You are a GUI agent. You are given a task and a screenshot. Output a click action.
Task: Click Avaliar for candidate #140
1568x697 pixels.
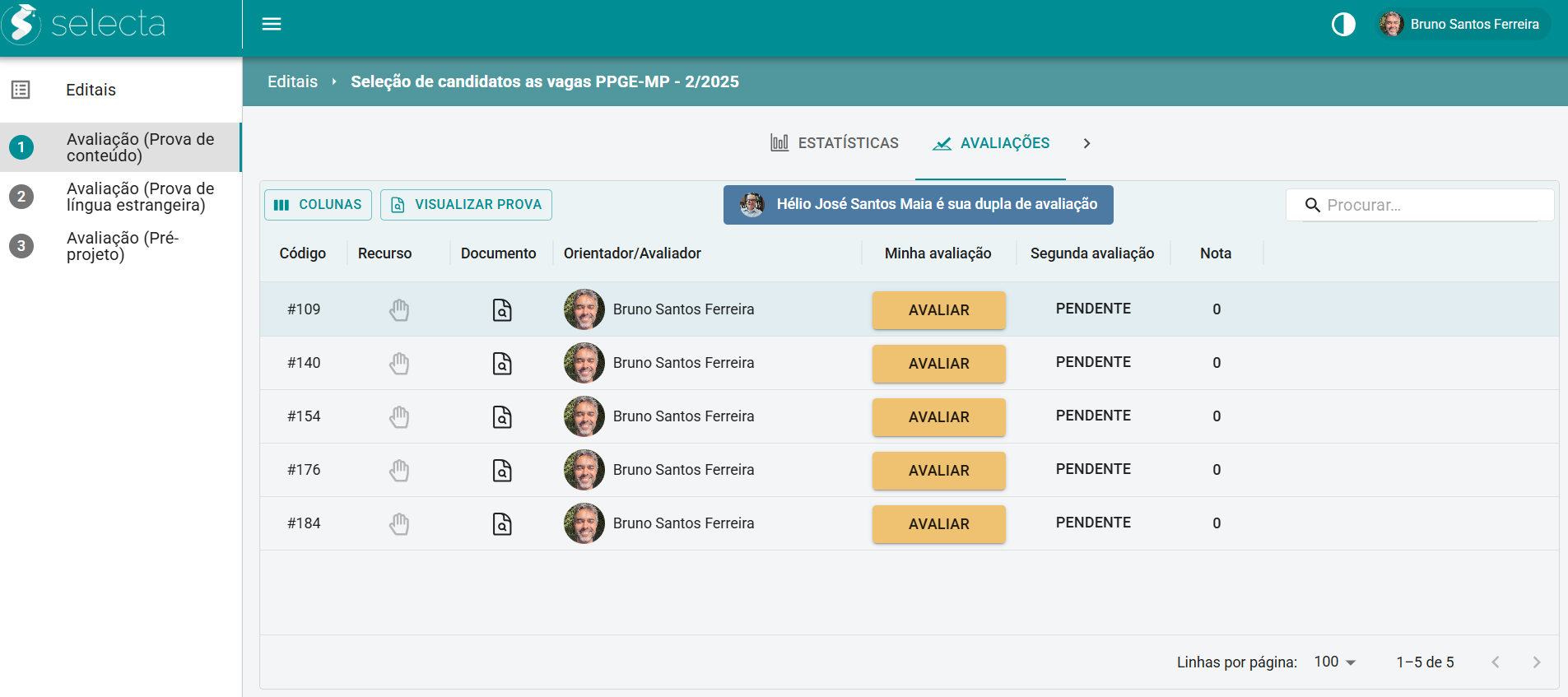(939, 364)
